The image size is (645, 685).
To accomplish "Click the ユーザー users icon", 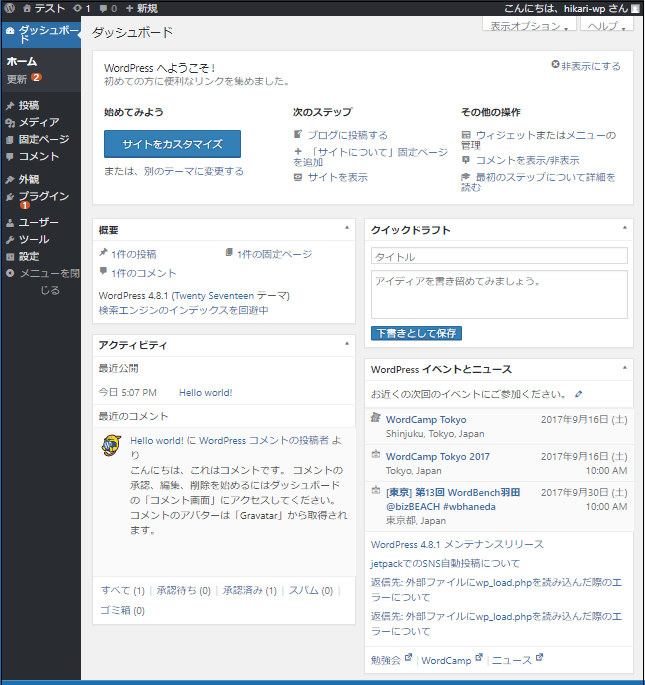I will (x=10, y=223).
